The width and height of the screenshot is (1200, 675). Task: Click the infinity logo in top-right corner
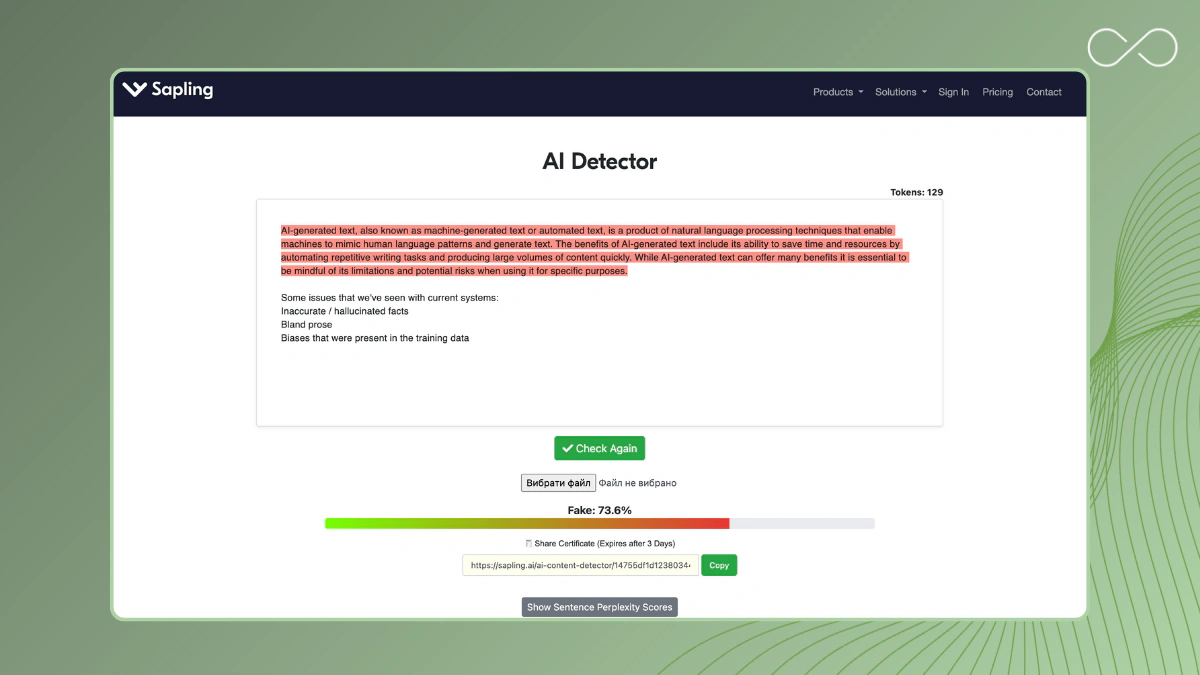pos(1132,48)
